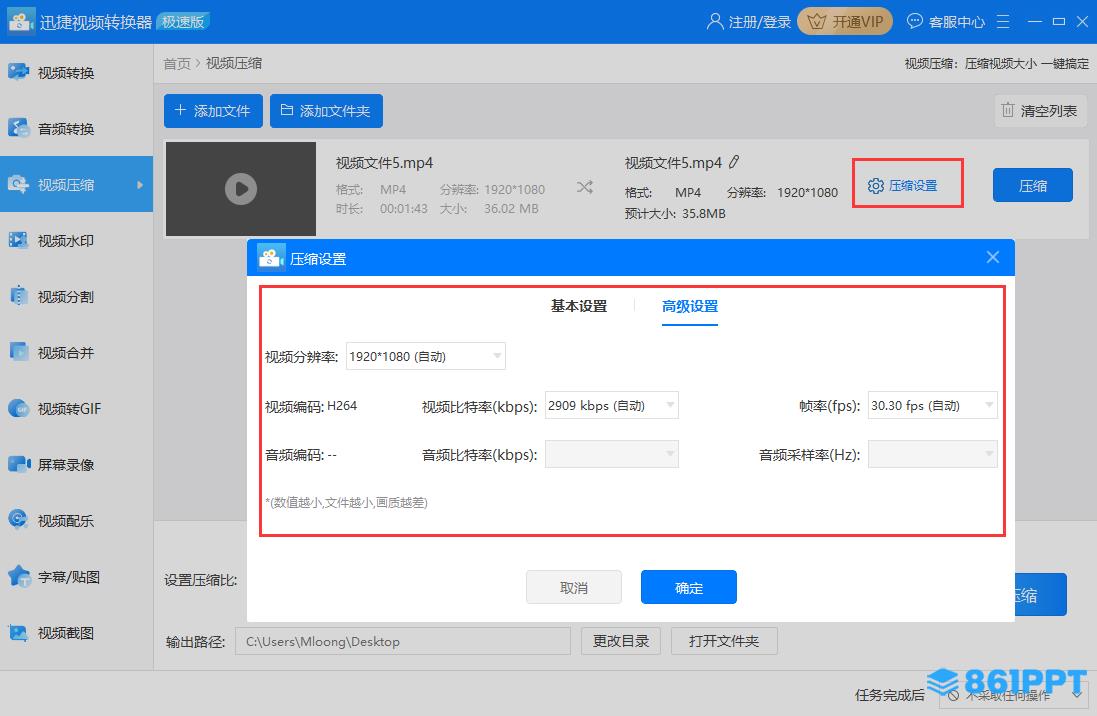The width and height of the screenshot is (1097, 716).
Task: Go to 首页 in the breadcrumb
Action: pyautogui.click(x=176, y=64)
